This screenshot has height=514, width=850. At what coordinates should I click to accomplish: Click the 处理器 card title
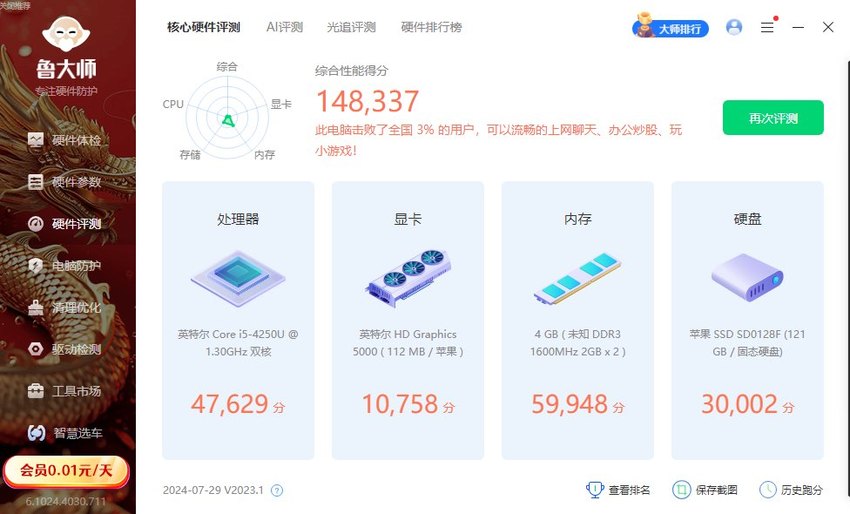pos(238,219)
